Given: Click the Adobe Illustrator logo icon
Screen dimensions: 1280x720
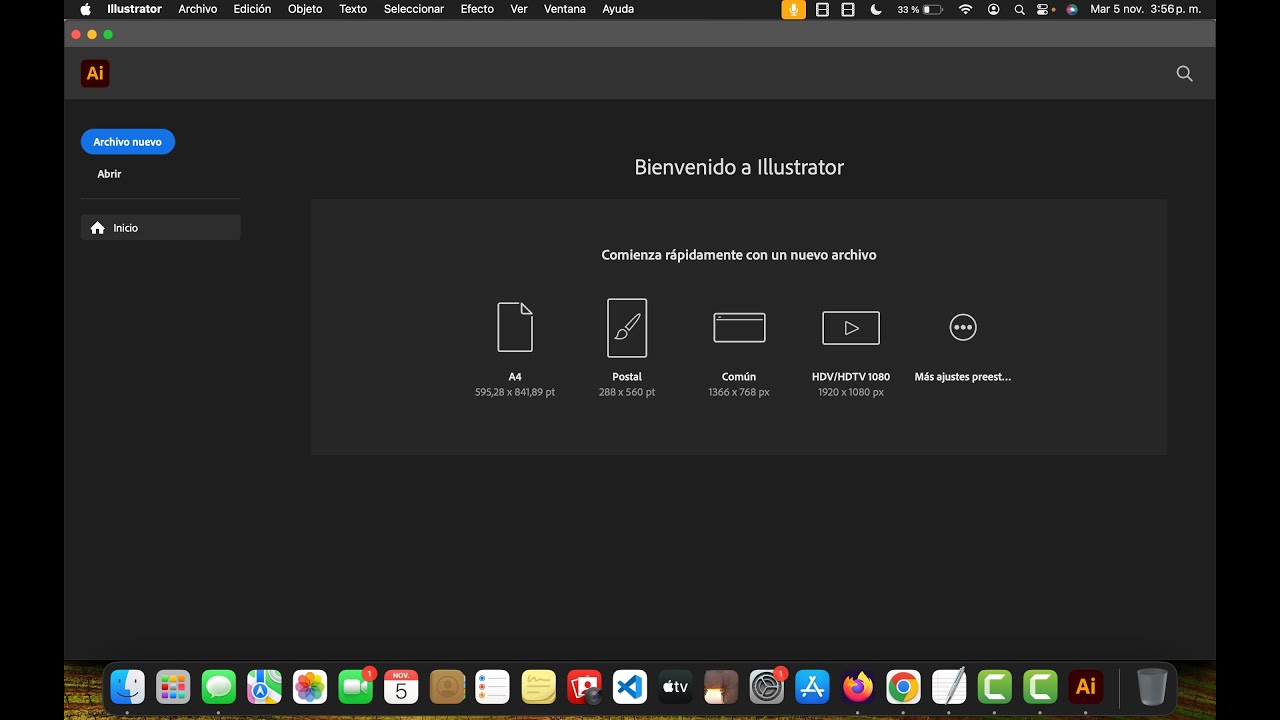Looking at the screenshot, I should (95, 74).
